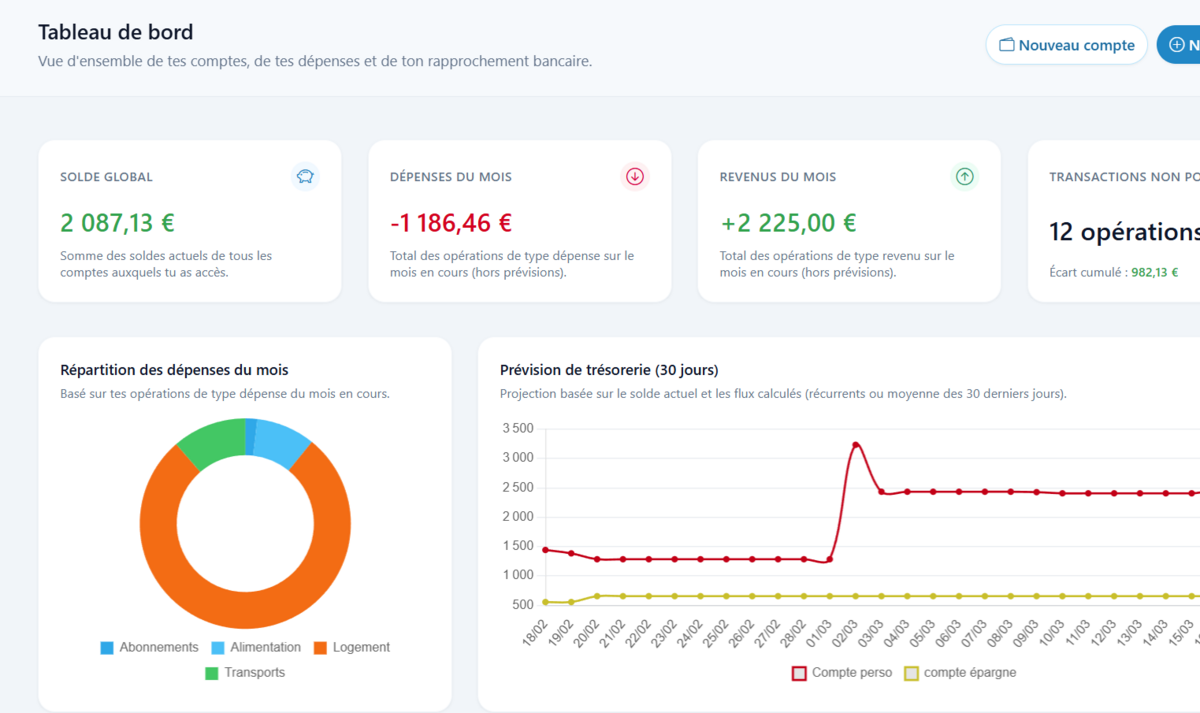
Task: Click the wallet icon inside Nouveau compte button
Action: [1007, 44]
